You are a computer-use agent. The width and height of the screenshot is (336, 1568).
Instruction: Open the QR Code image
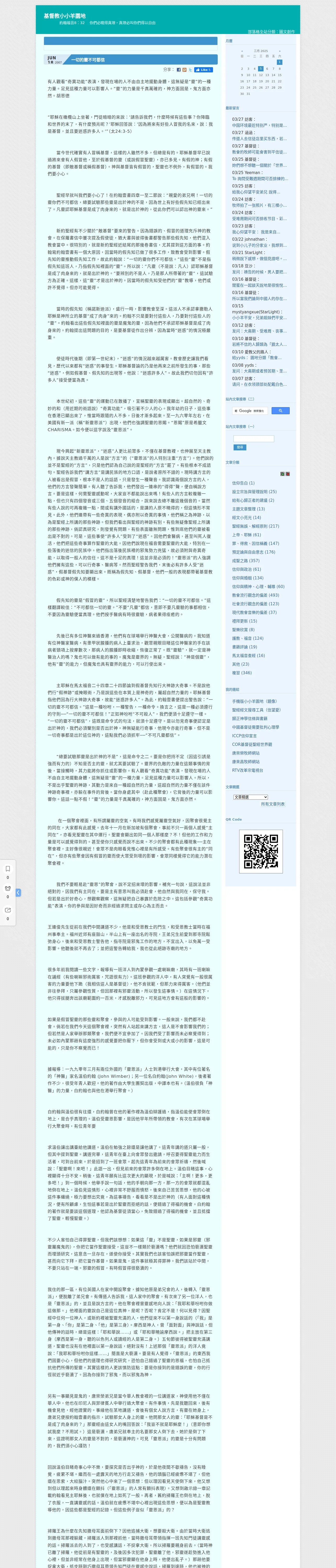(261, 852)
